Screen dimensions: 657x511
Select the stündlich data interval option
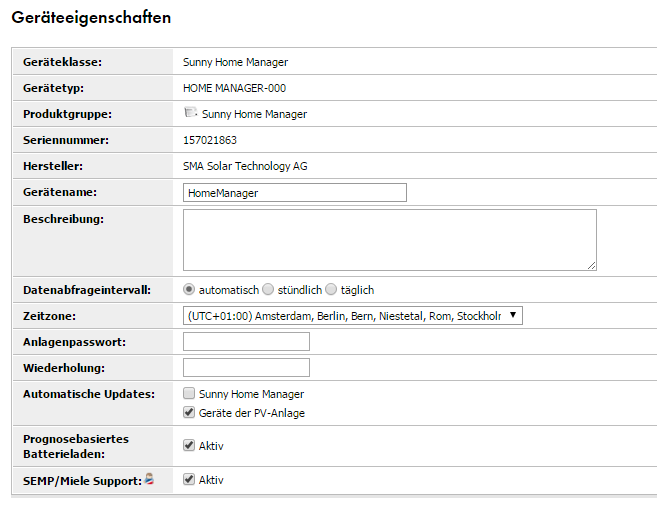[x=268, y=289]
